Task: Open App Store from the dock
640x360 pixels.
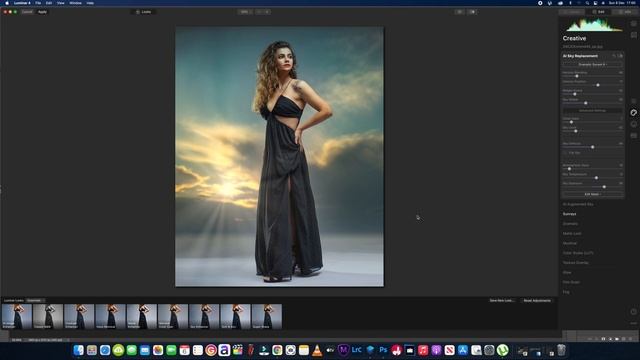Action: pos(462,350)
